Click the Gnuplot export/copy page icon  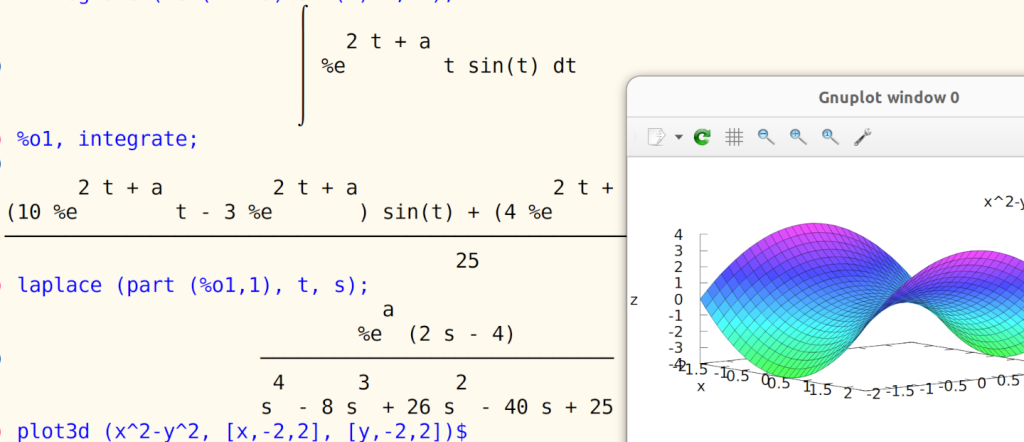click(x=656, y=137)
